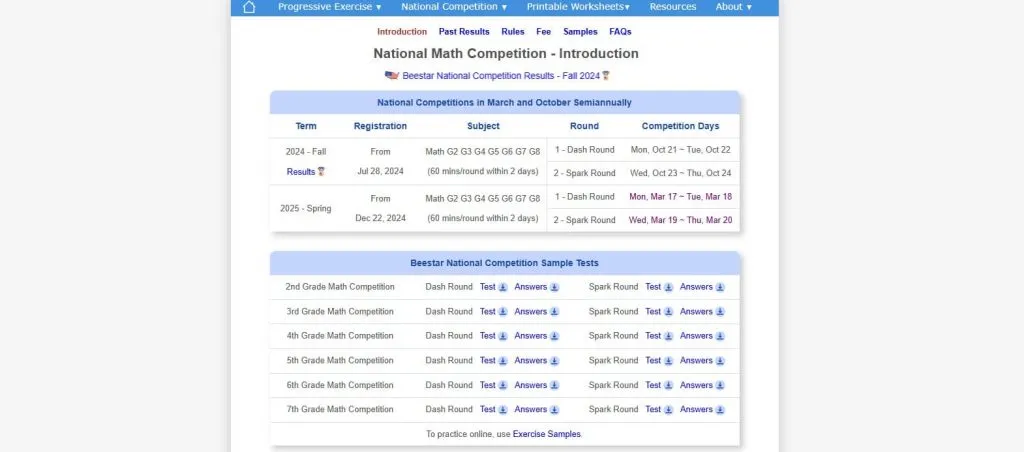This screenshot has height=452, width=1024.
Task: Download 6th Grade Spark Round Test icon
Action: pos(668,386)
